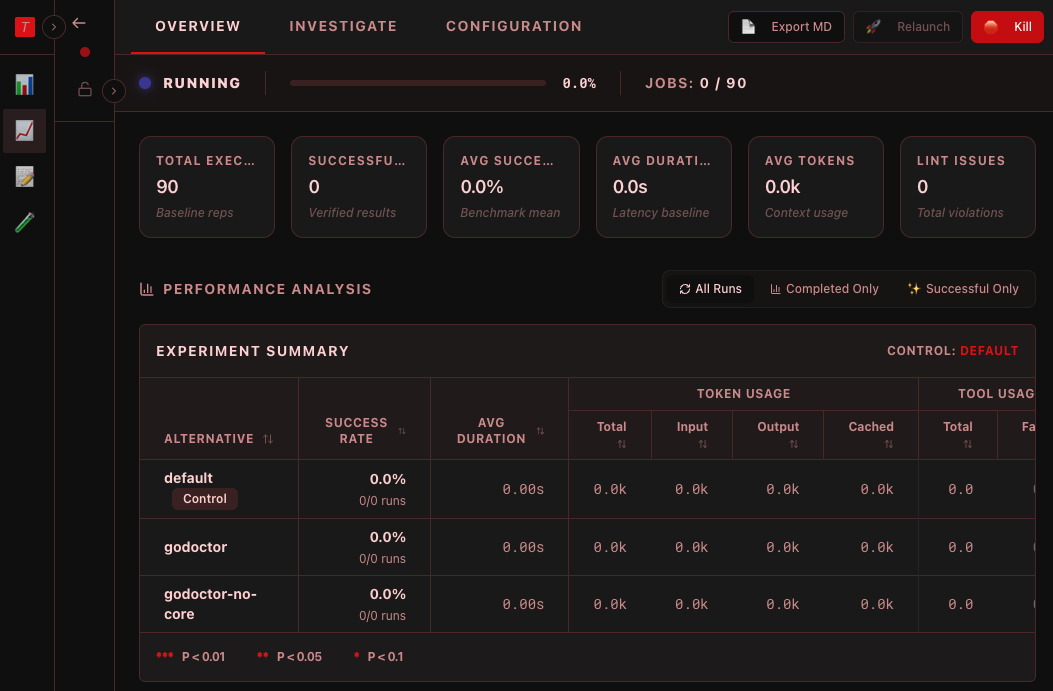Image resolution: width=1053 pixels, height=691 pixels.
Task: Click the back arrow at the top left
Action: click(79, 22)
